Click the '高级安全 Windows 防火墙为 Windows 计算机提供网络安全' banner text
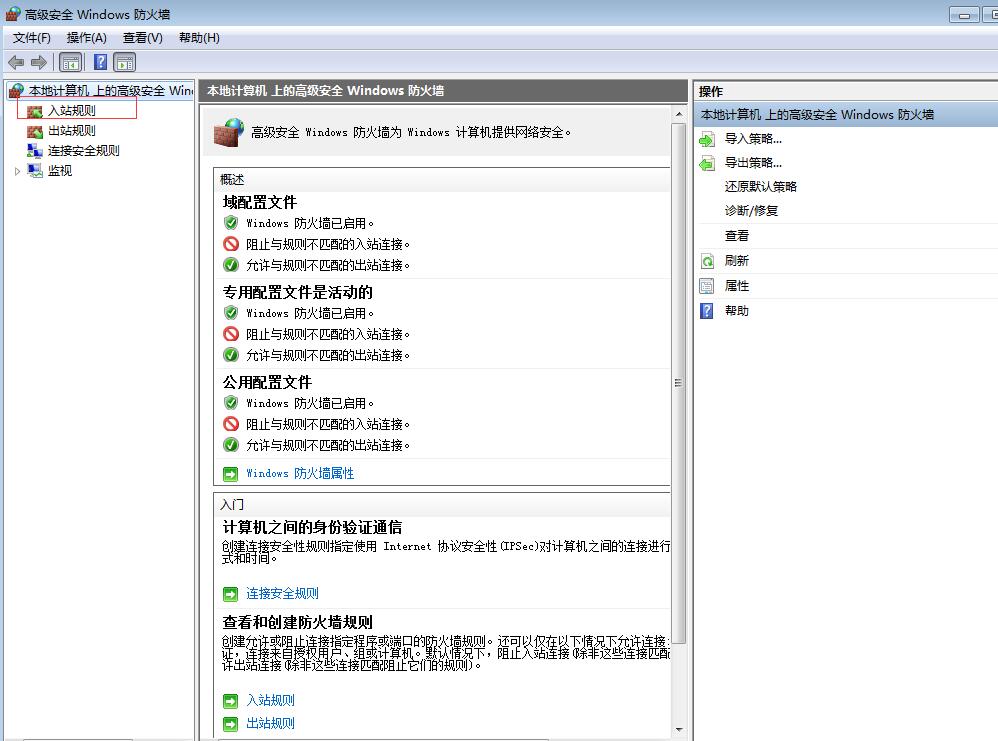The height and width of the screenshot is (741, 998). tap(411, 132)
